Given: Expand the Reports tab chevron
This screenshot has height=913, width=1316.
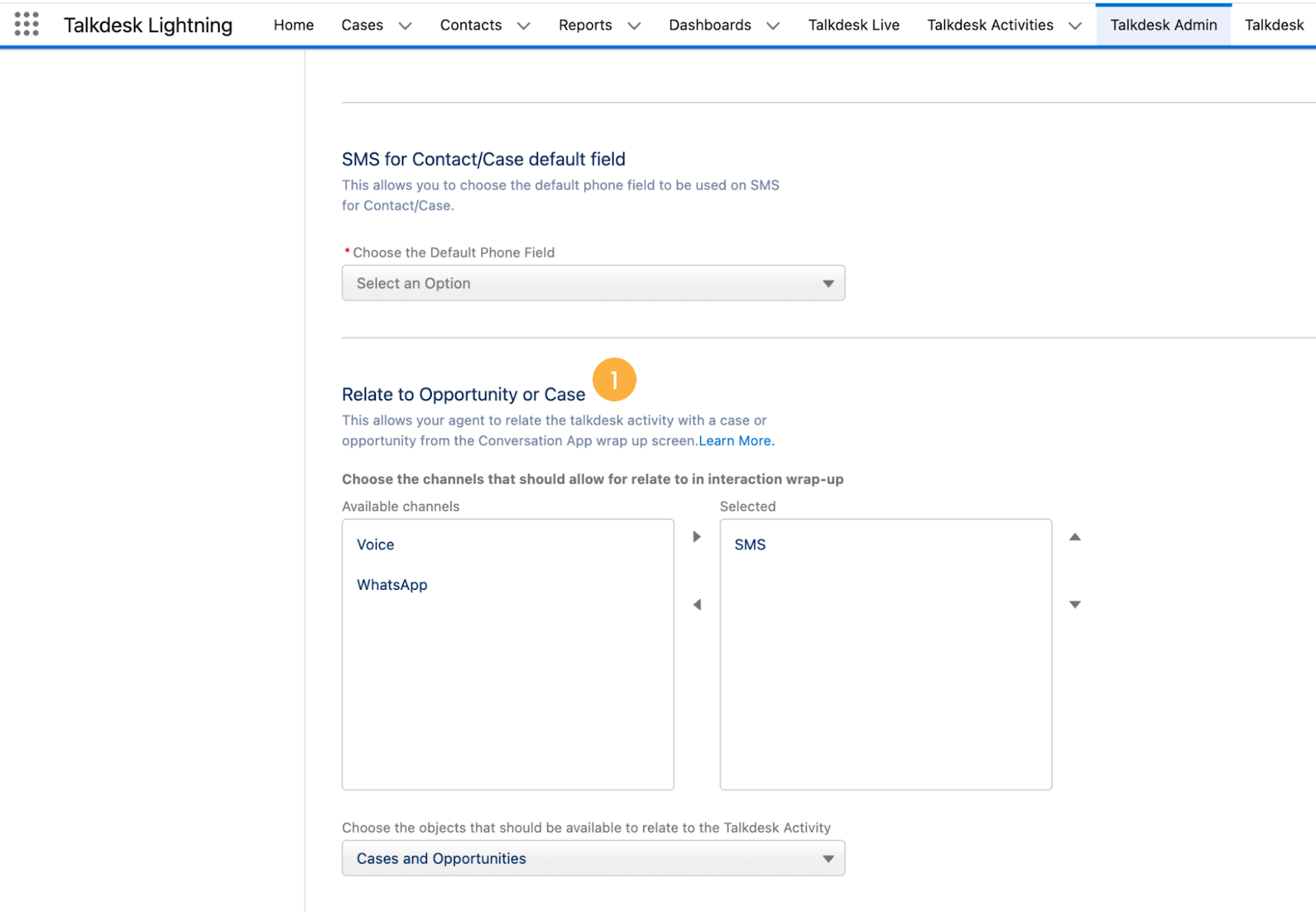Looking at the screenshot, I should (634, 25).
